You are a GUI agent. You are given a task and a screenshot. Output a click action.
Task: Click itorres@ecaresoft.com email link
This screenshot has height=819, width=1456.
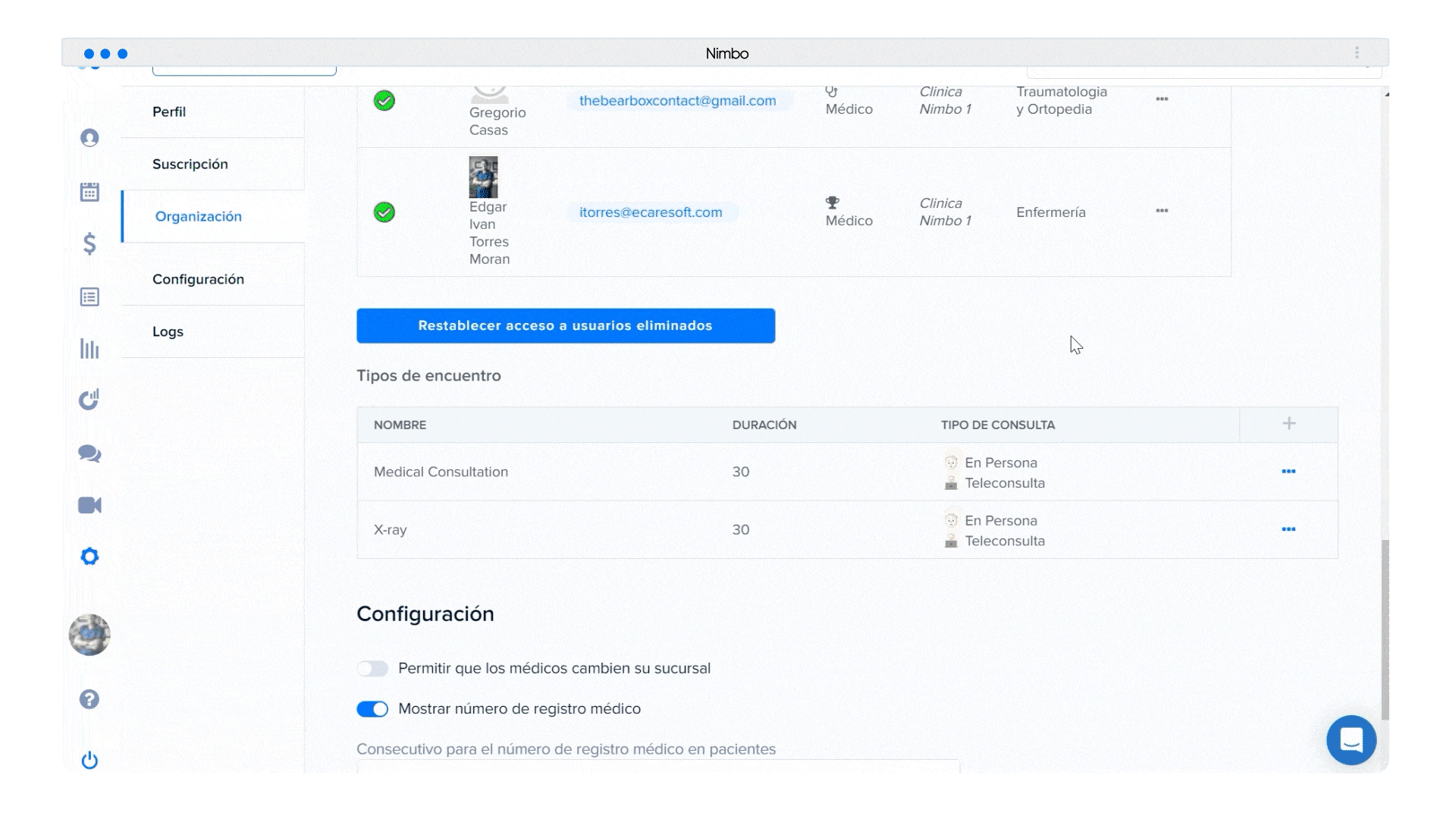[x=651, y=212]
